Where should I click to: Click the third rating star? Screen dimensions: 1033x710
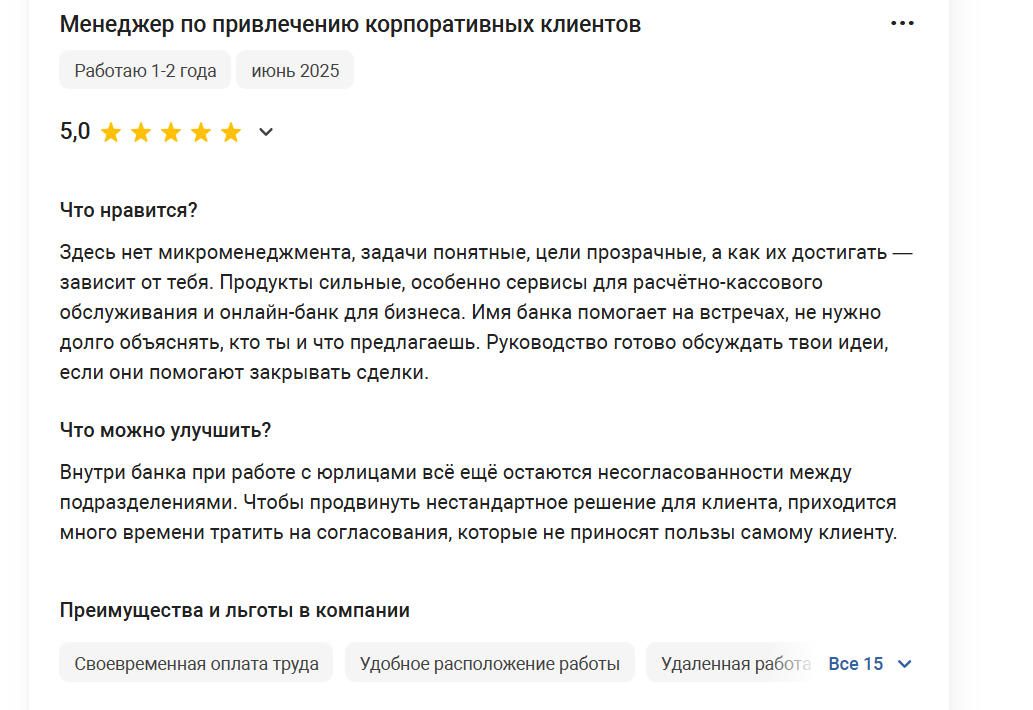171,132
